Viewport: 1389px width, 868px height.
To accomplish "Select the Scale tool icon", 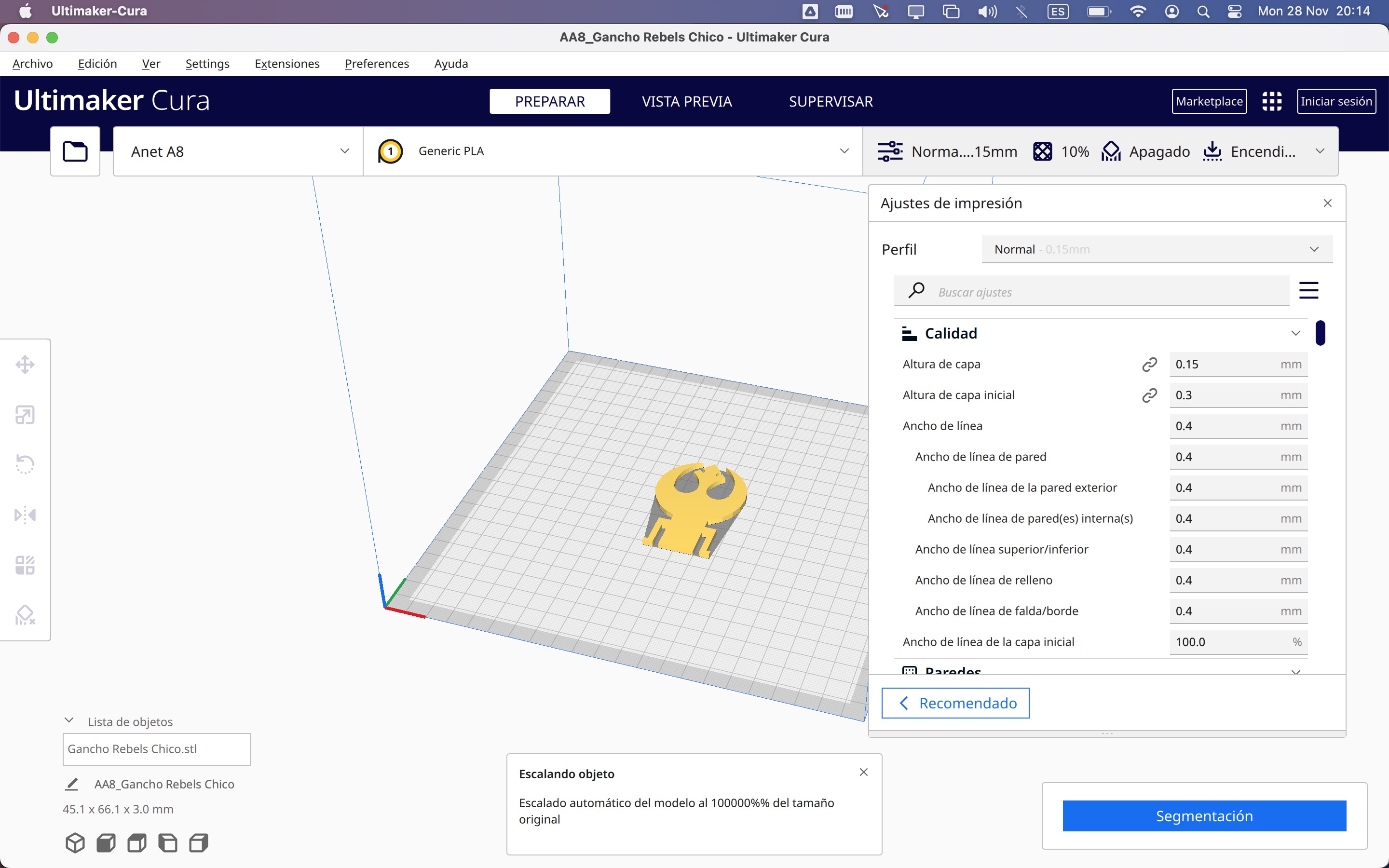I will [25, 415].
